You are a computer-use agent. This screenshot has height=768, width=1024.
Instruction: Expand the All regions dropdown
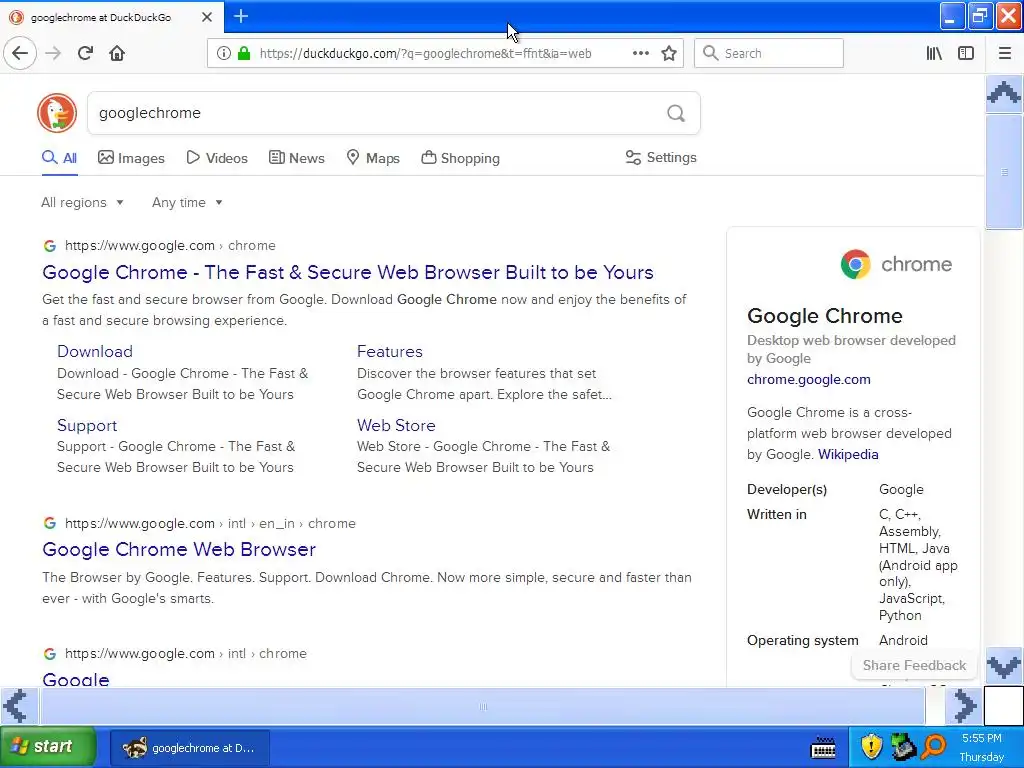82,202
